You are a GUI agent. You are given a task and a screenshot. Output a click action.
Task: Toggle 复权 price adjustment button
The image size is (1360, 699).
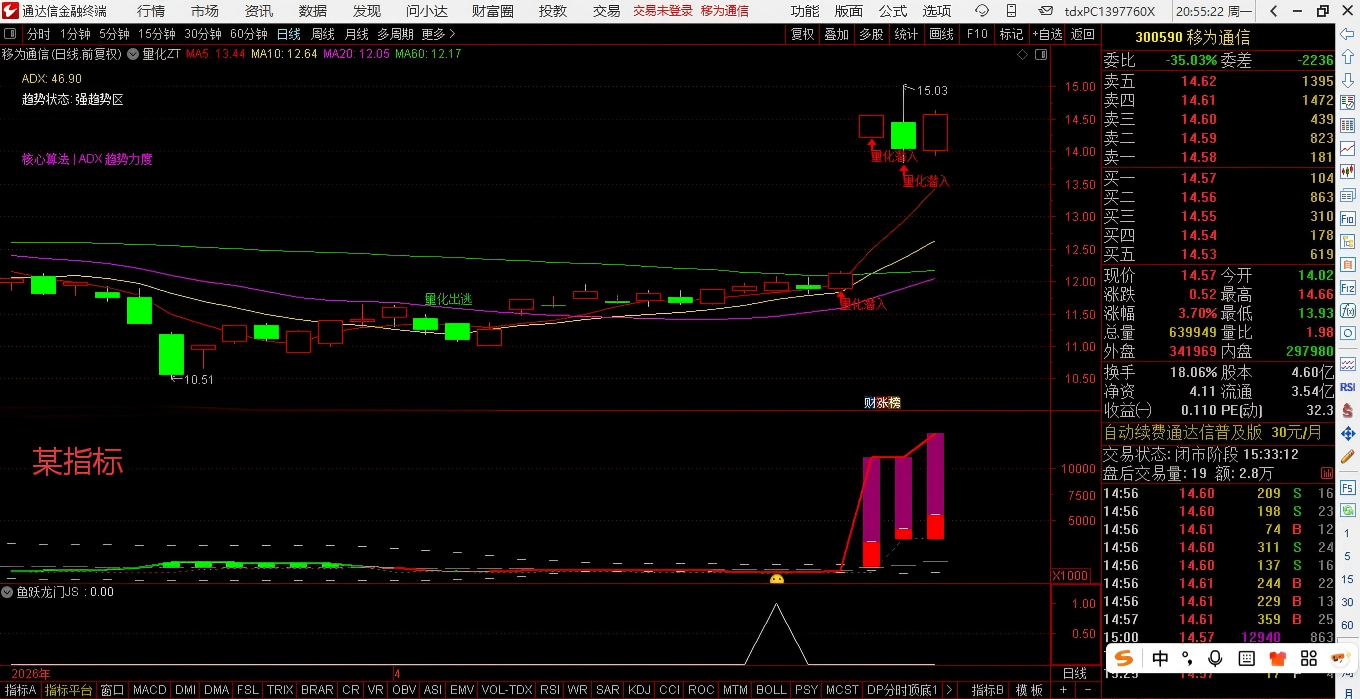(802, 34)
